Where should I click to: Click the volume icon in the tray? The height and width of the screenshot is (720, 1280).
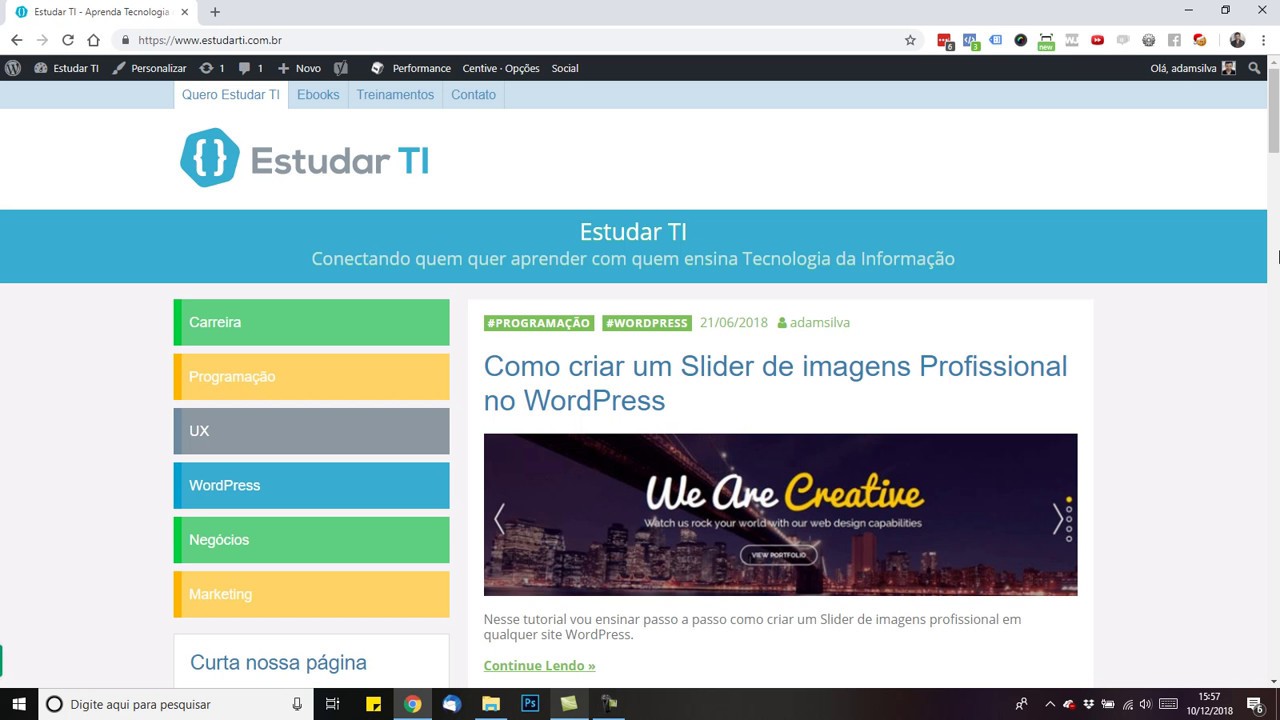pyautogui.click(x=1145, y=704)
